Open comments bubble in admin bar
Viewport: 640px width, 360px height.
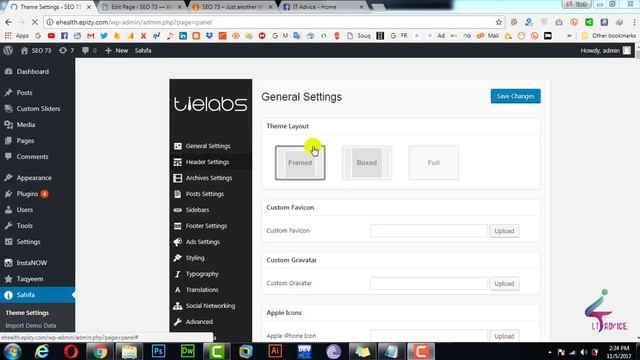pos(89,51)
